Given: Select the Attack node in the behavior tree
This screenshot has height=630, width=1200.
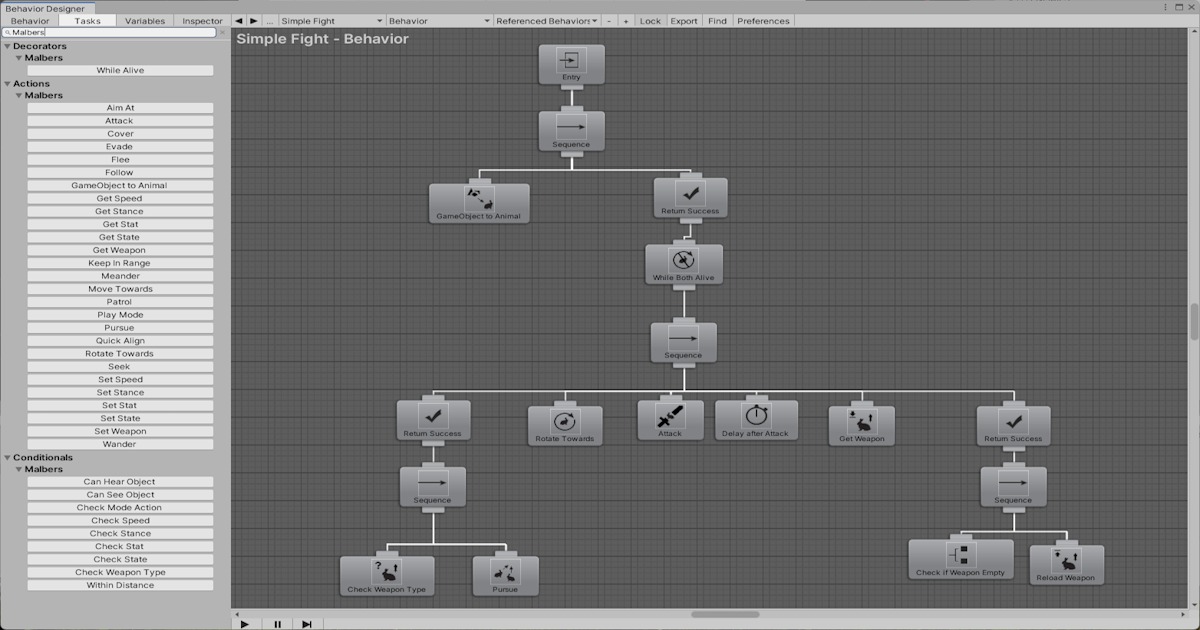Looking at the screenshot, I should tap(669, 419).
